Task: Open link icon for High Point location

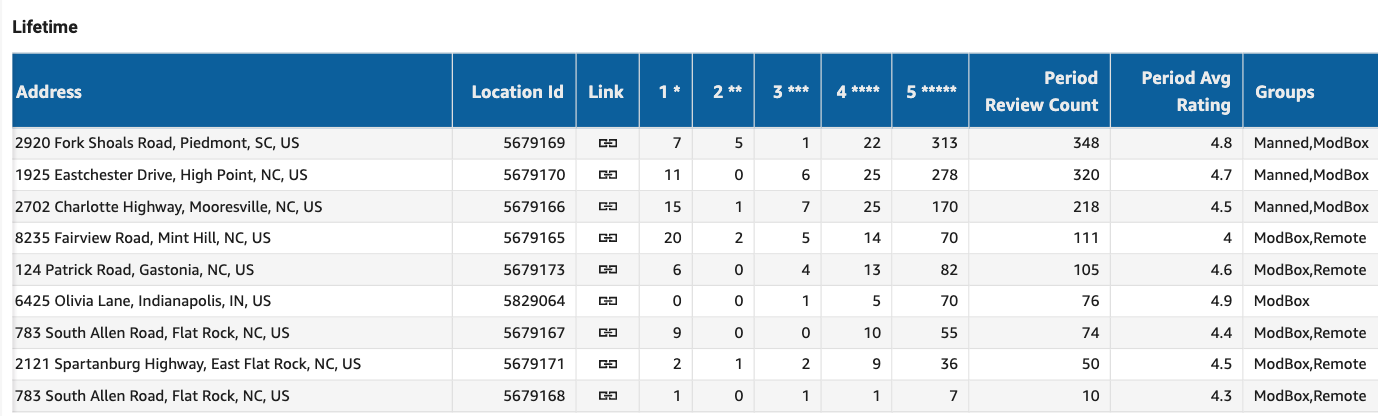Action: 606,175
